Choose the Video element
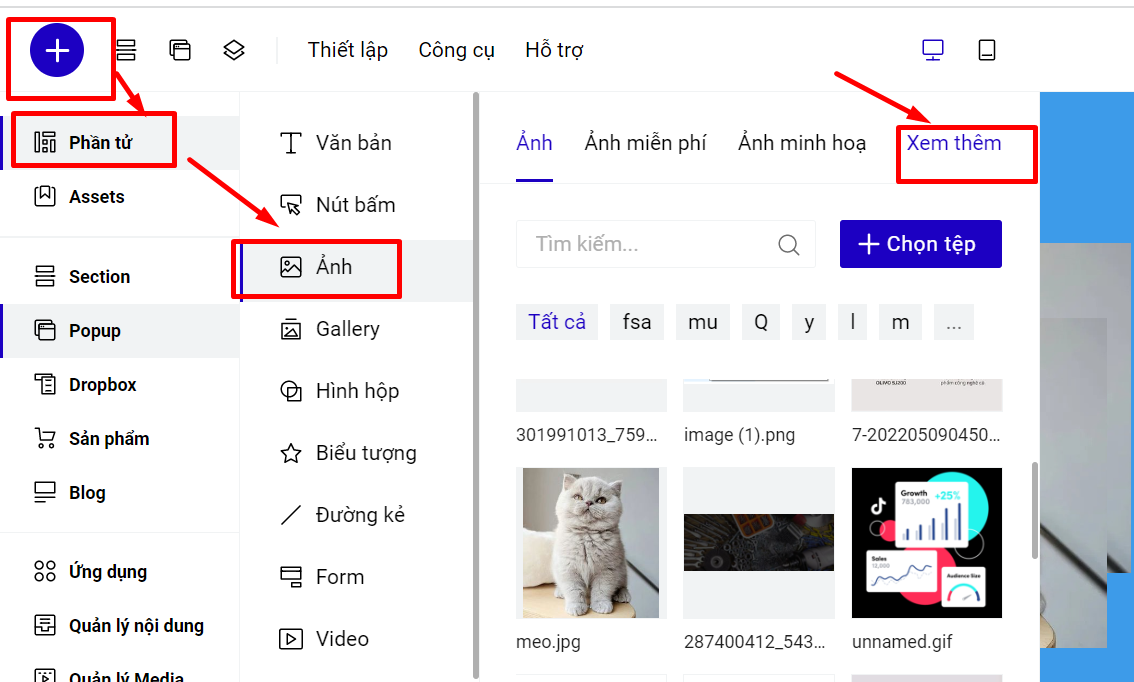 click(341, 639)
